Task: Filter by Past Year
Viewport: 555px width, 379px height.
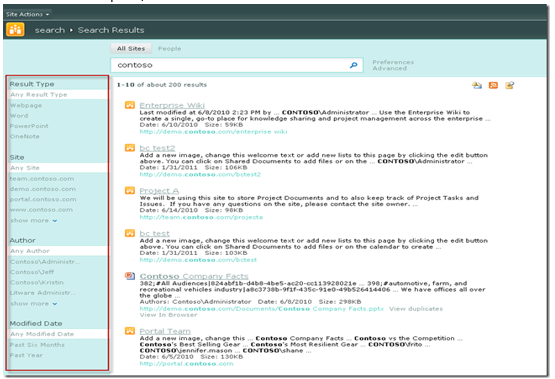Action: [26, 355]
